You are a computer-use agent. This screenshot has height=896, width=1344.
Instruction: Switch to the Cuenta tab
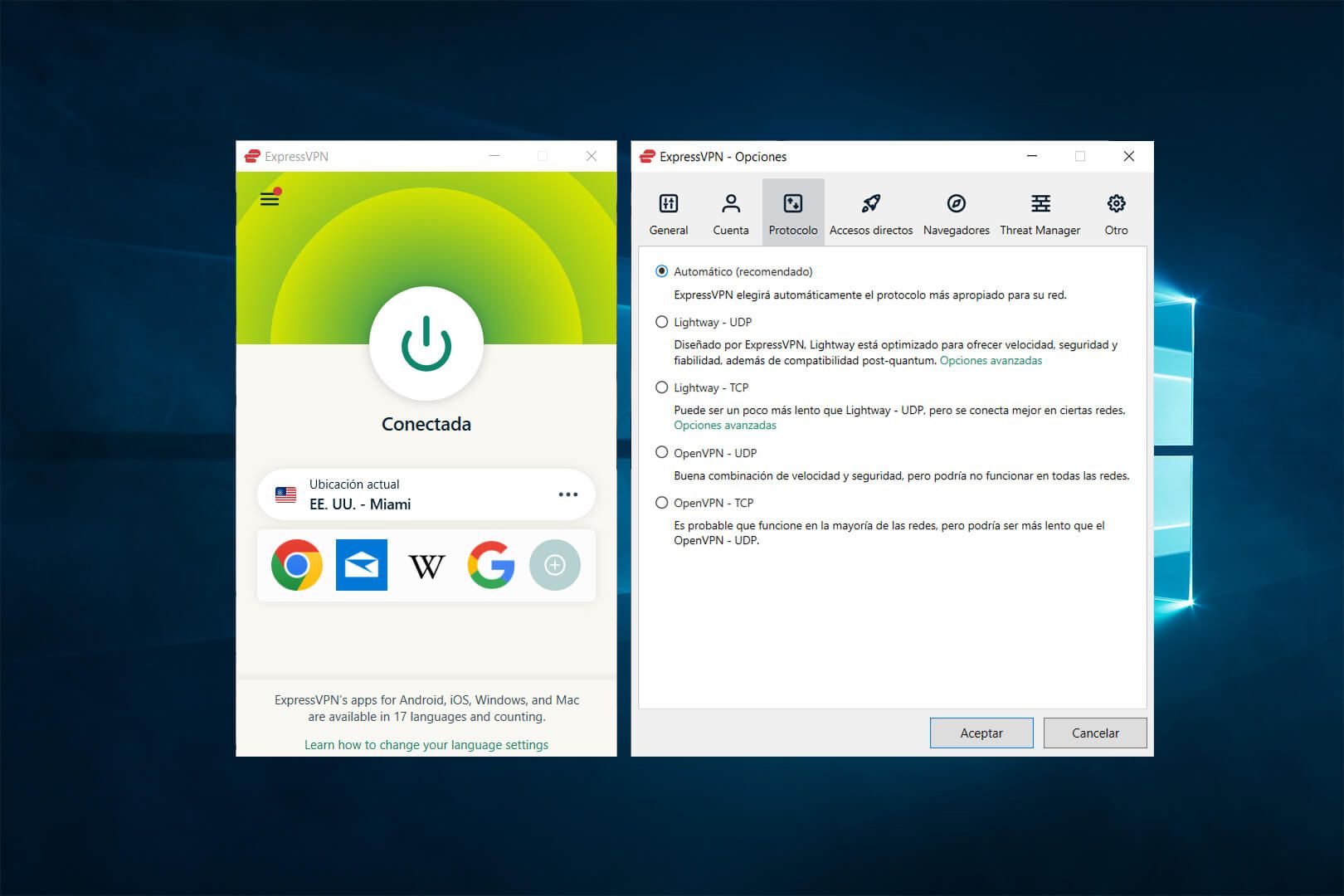click(731, 213)
